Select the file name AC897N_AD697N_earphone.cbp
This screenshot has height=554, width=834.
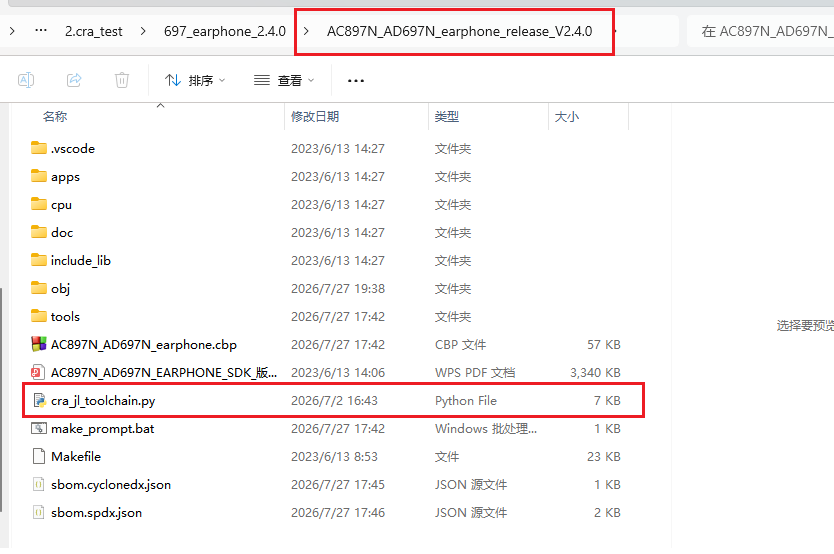144,345
